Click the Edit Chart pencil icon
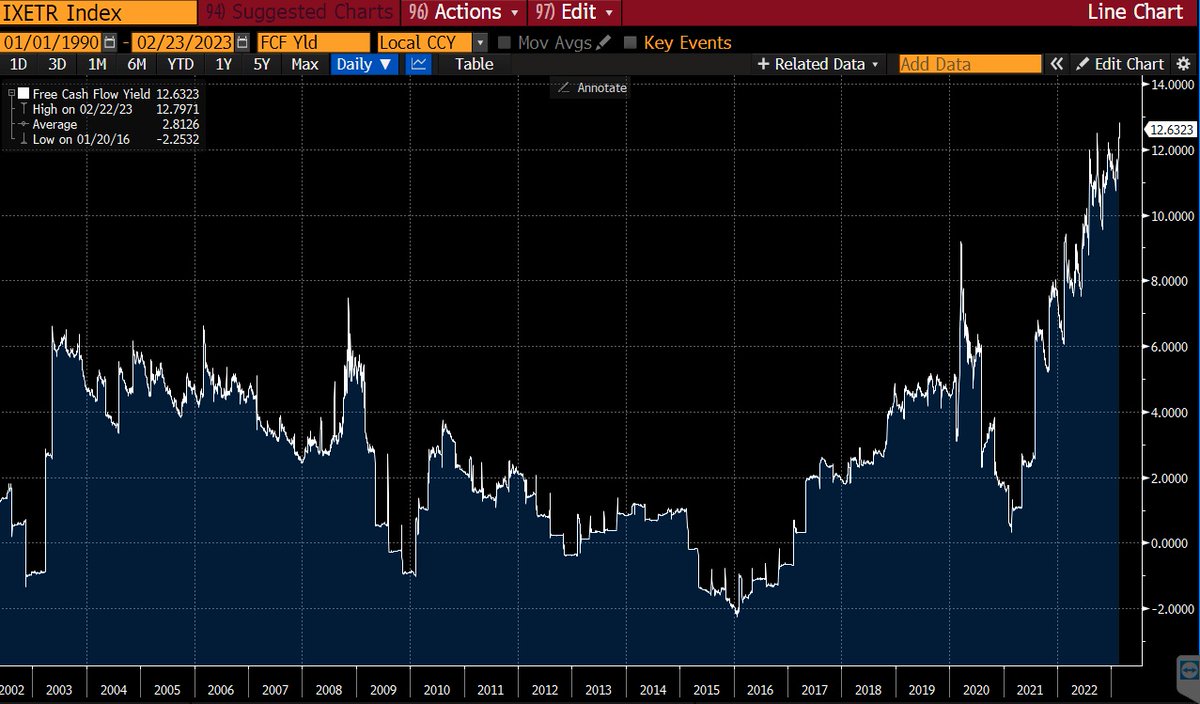Screen dimensions: 1200x704 1083,63
